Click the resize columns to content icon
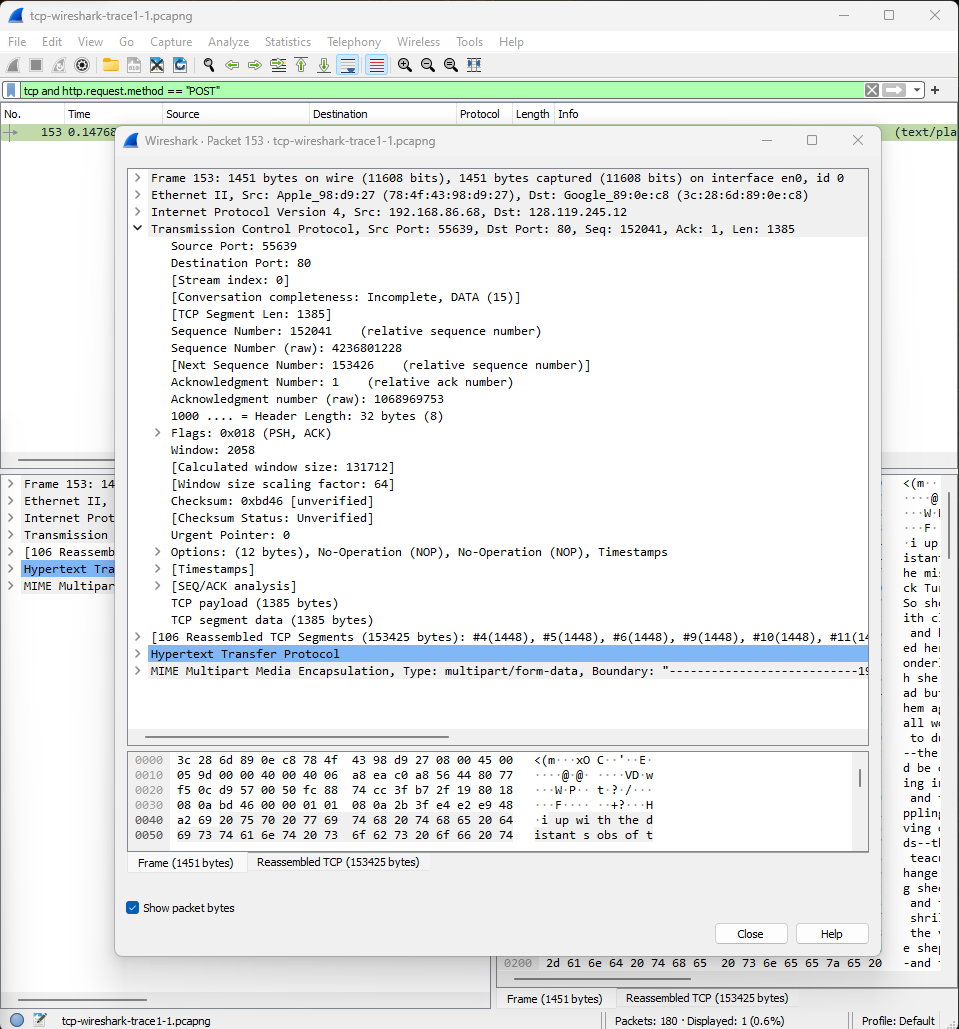Viewport: 959px width, 1029px height. click(x=474, y=65)
